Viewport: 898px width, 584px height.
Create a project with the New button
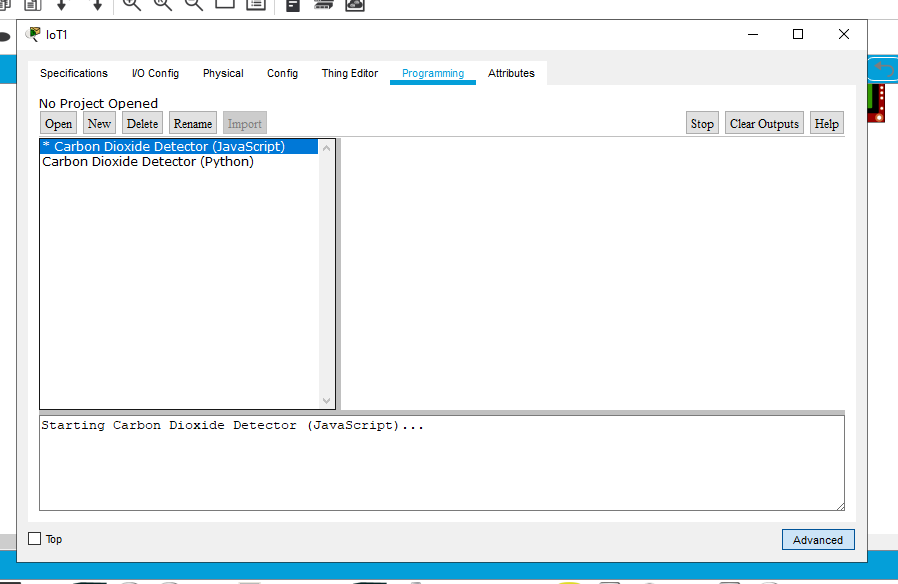99,124
